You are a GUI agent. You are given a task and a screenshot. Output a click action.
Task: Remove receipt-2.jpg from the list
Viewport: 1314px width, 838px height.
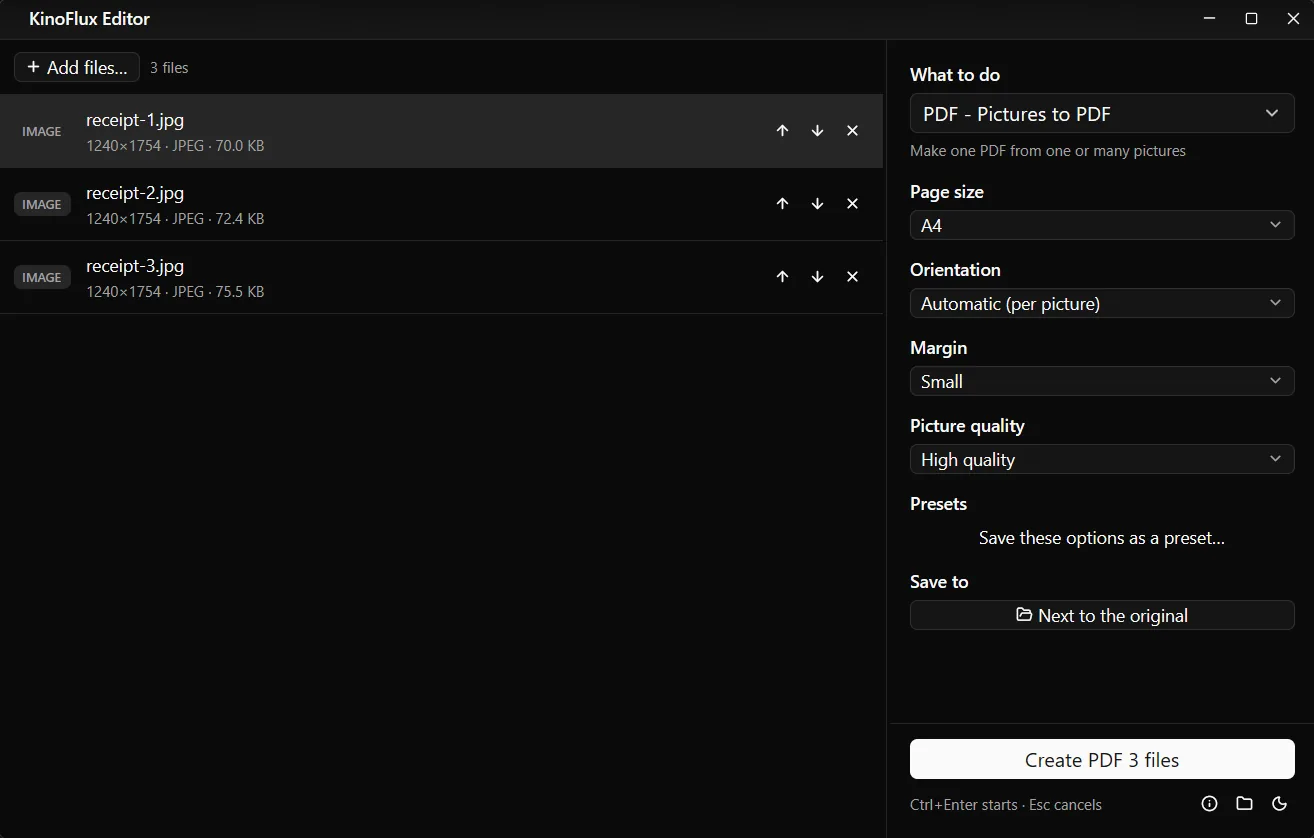click(x=852, y=204)
